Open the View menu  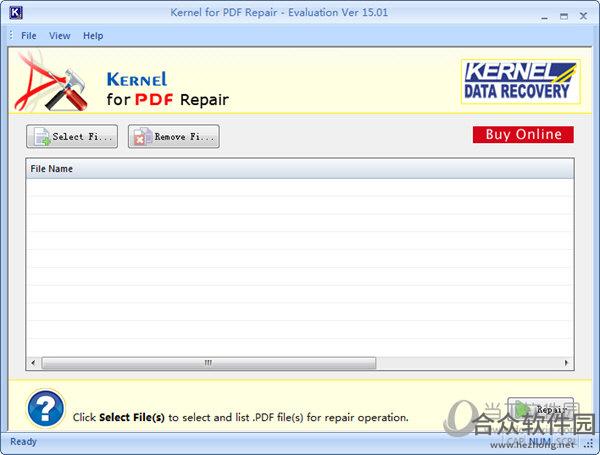(60, 36)
